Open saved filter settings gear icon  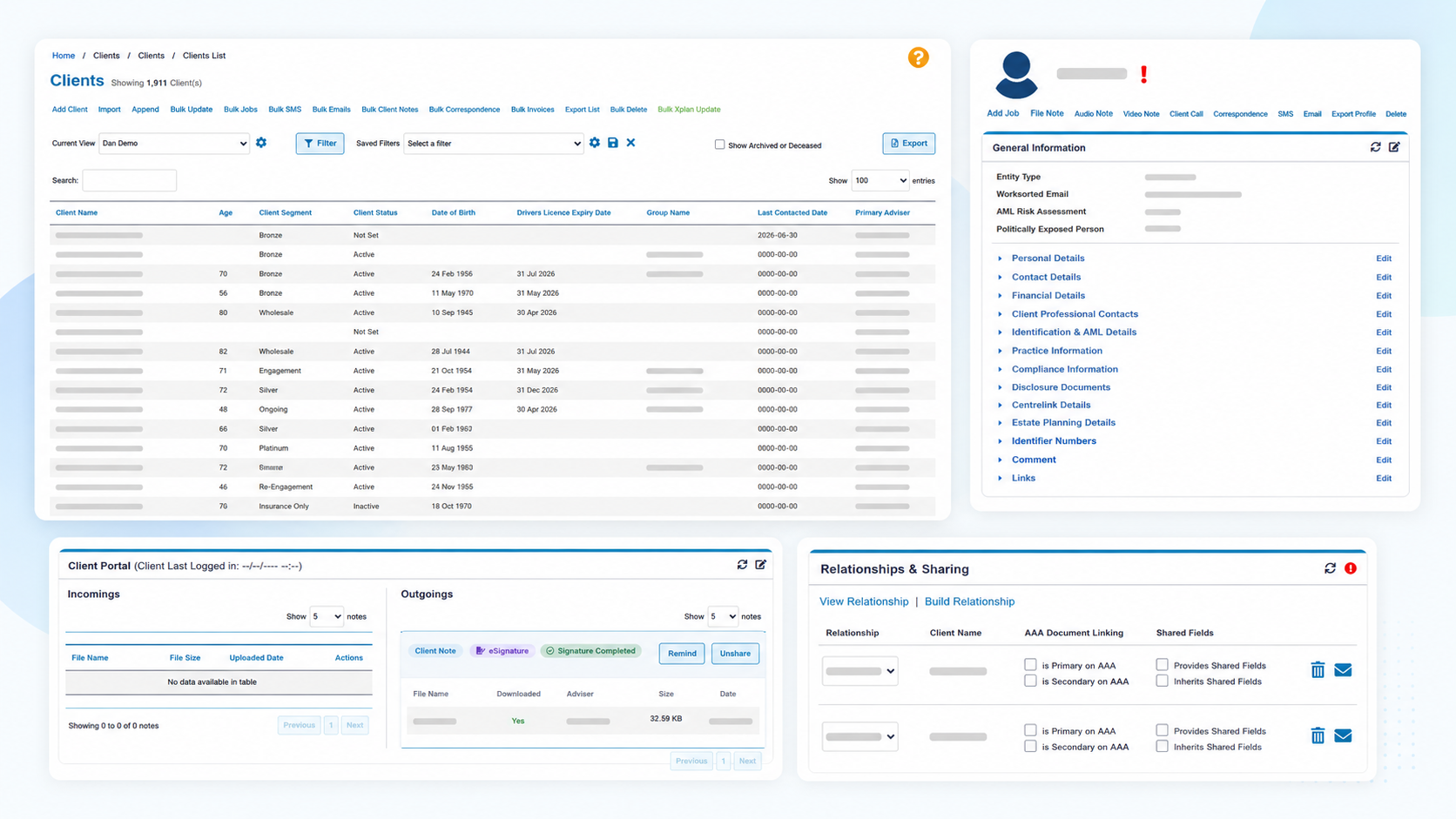pos(595,143)
